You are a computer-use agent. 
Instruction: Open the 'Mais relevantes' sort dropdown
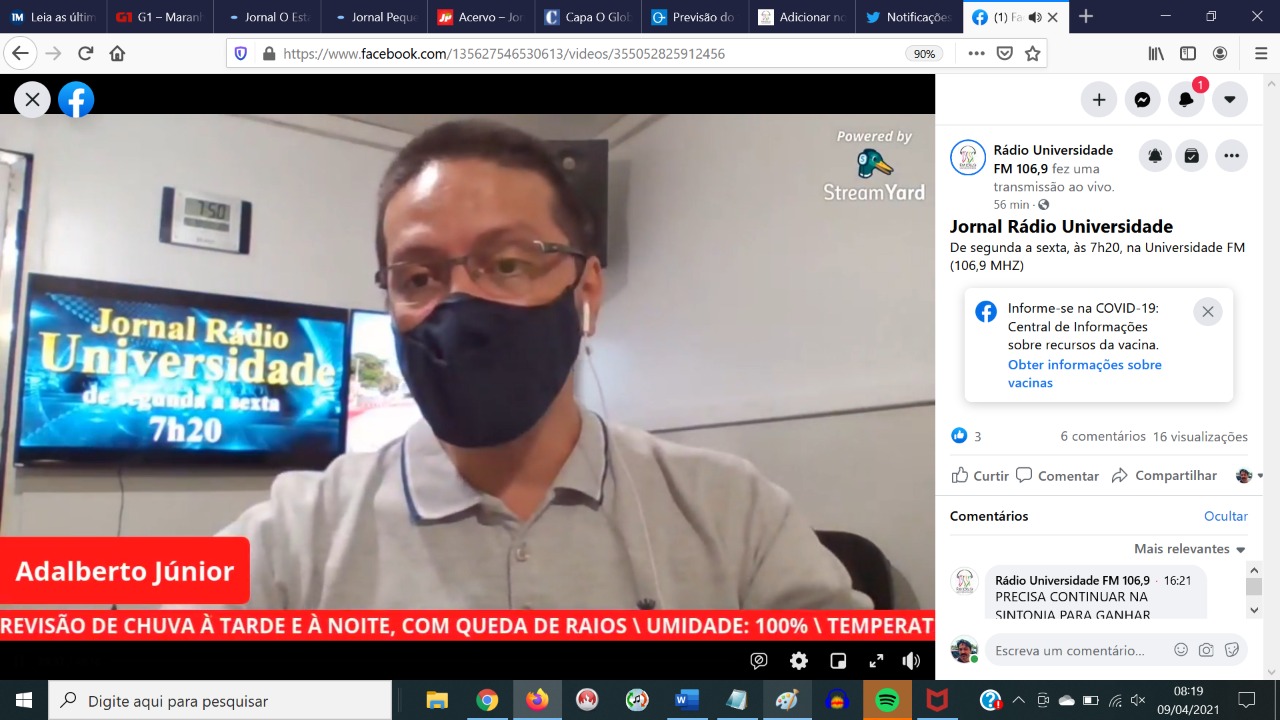(1190, 549)
